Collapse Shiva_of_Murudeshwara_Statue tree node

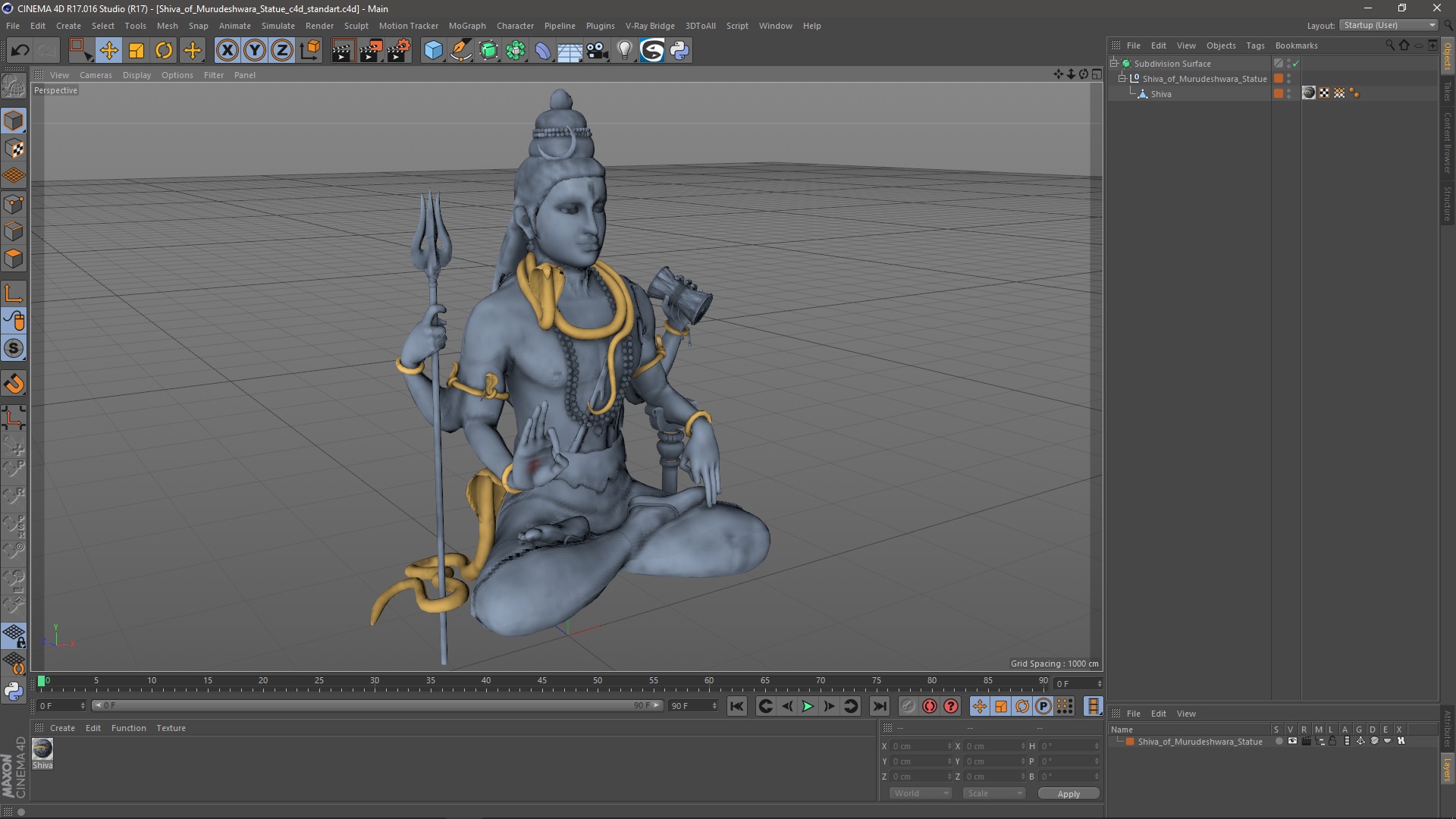1122,78
